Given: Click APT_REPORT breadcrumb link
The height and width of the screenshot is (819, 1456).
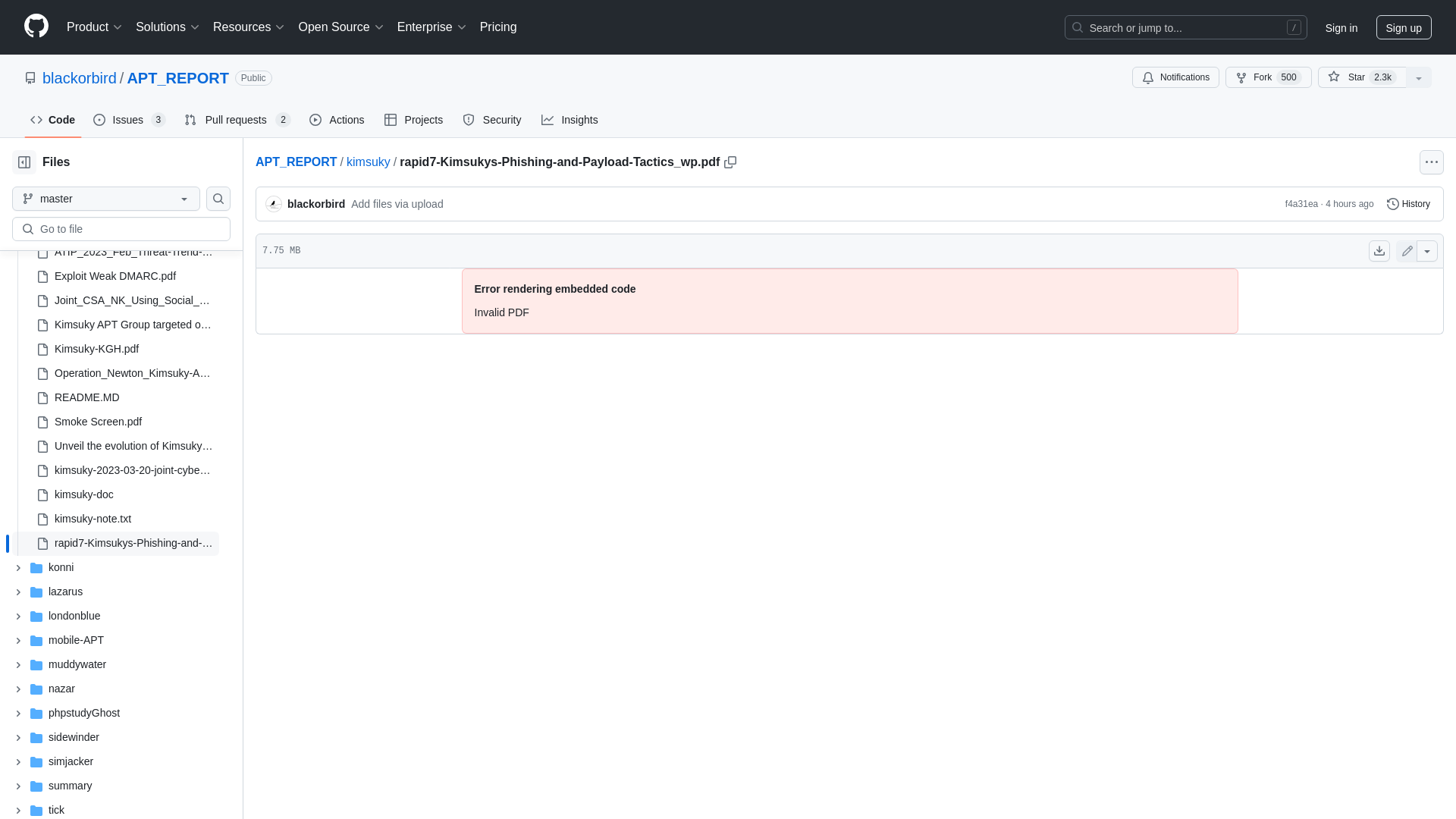Looking at the screenshot, I should [x=296, y=162].
